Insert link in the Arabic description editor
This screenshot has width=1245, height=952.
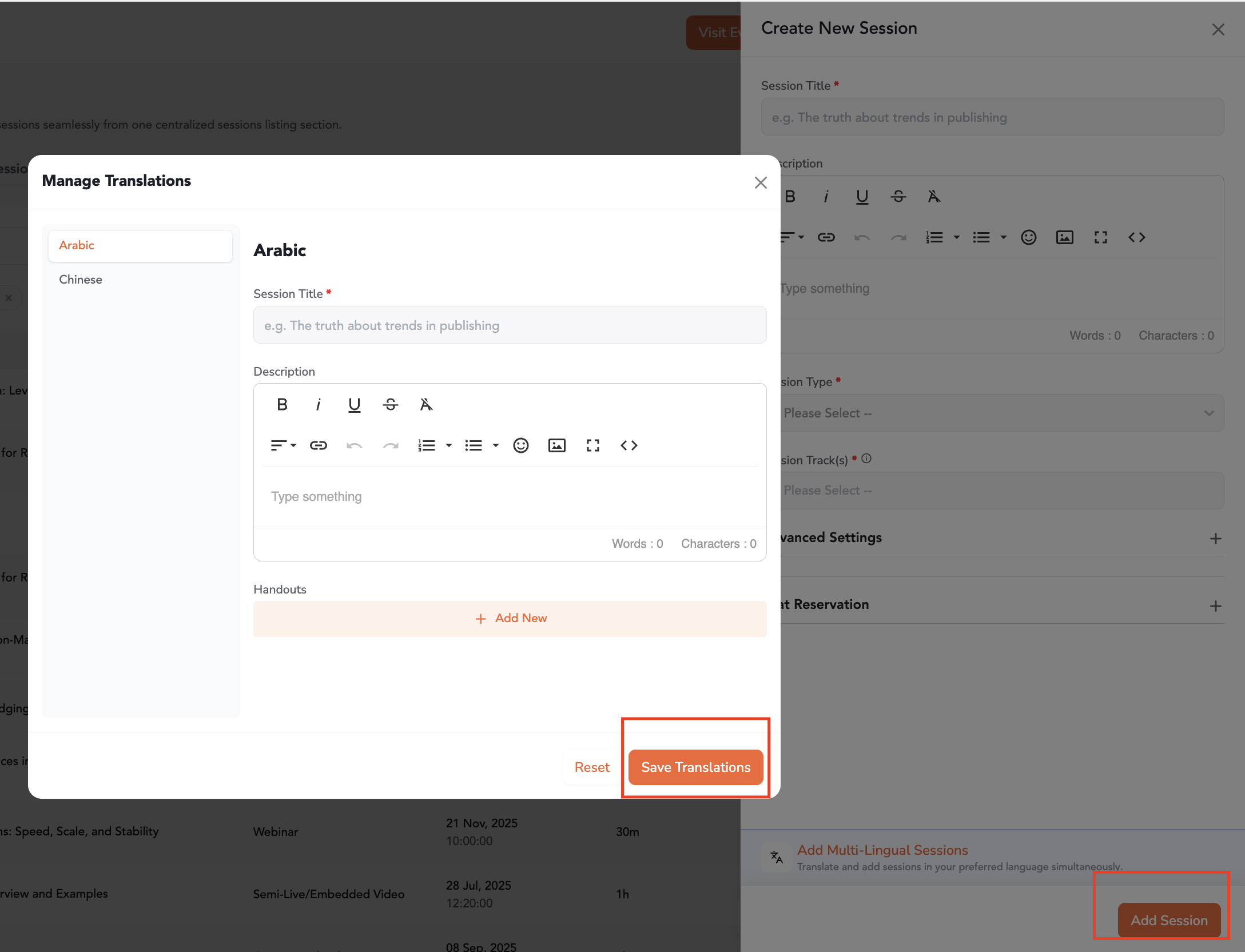[x=318, y=445]
